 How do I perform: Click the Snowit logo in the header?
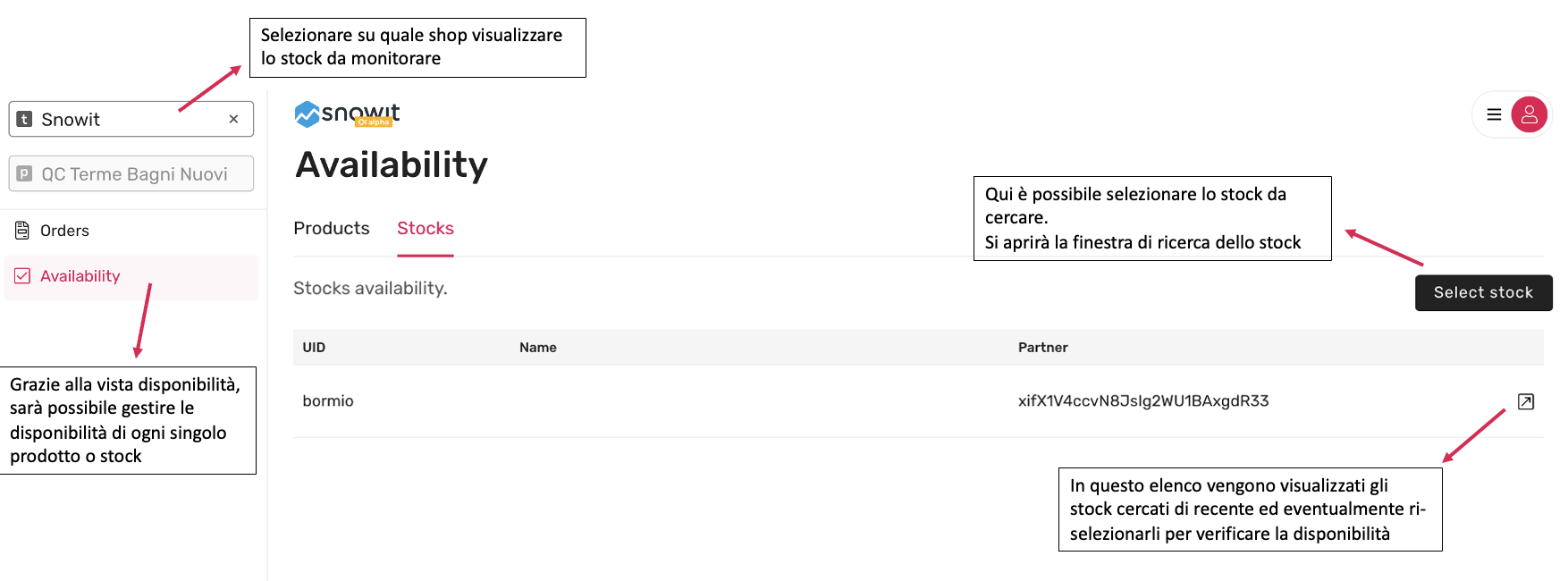point(347,114)
